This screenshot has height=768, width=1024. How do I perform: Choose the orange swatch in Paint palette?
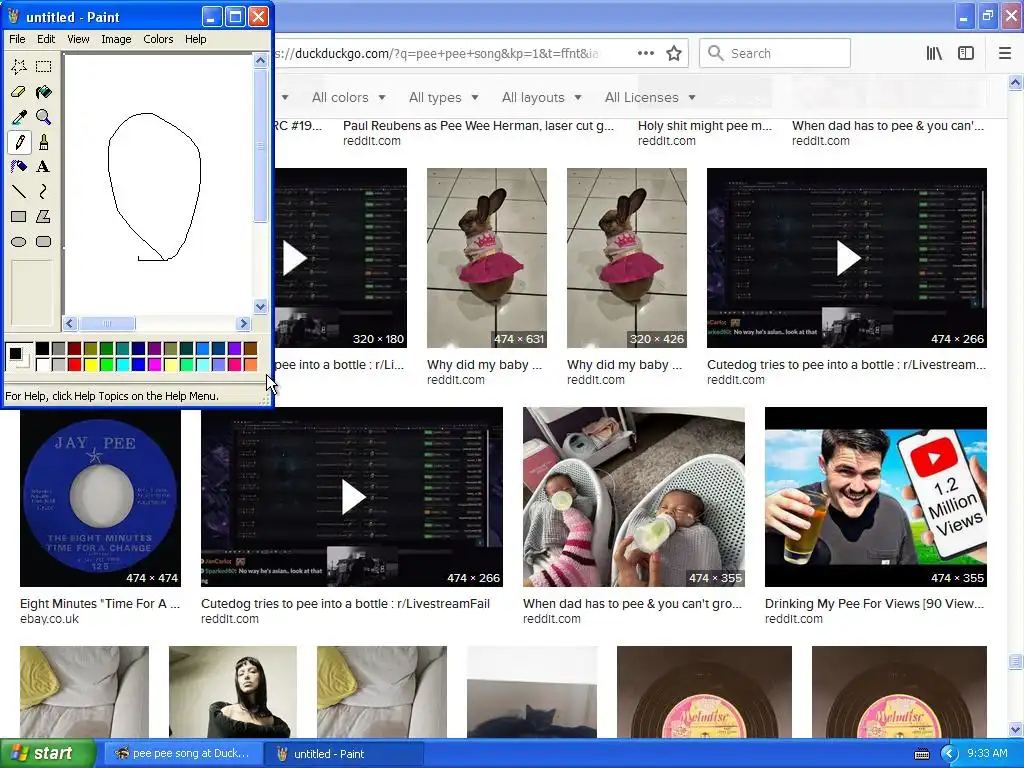(x=250, y=364)
